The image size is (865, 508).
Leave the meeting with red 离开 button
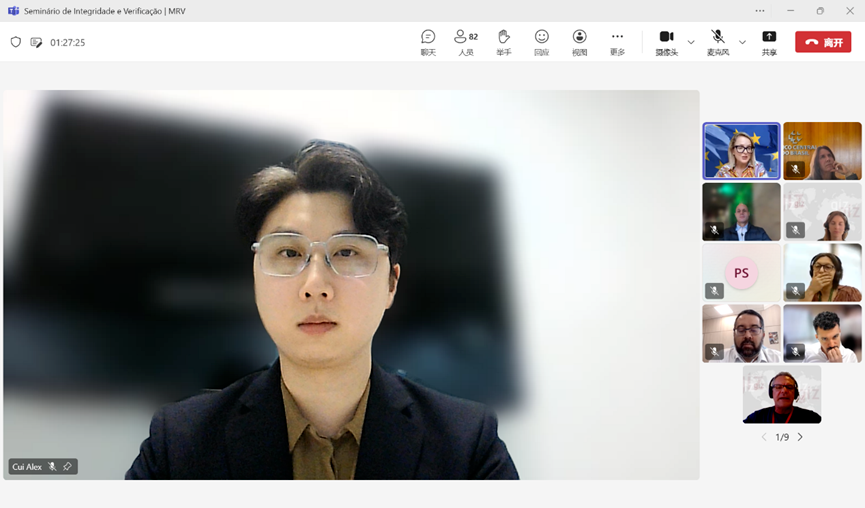click(822, 42)
